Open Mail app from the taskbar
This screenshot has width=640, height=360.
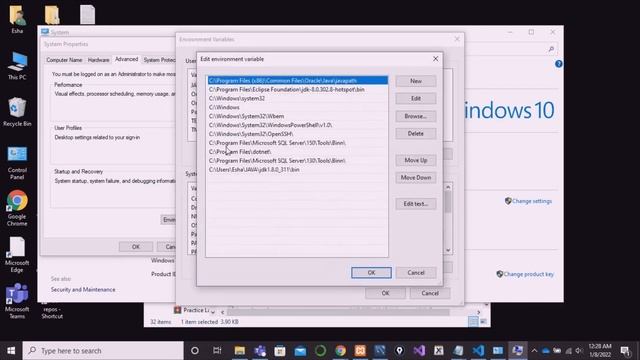pyautogui.click(x=300, y=351)
